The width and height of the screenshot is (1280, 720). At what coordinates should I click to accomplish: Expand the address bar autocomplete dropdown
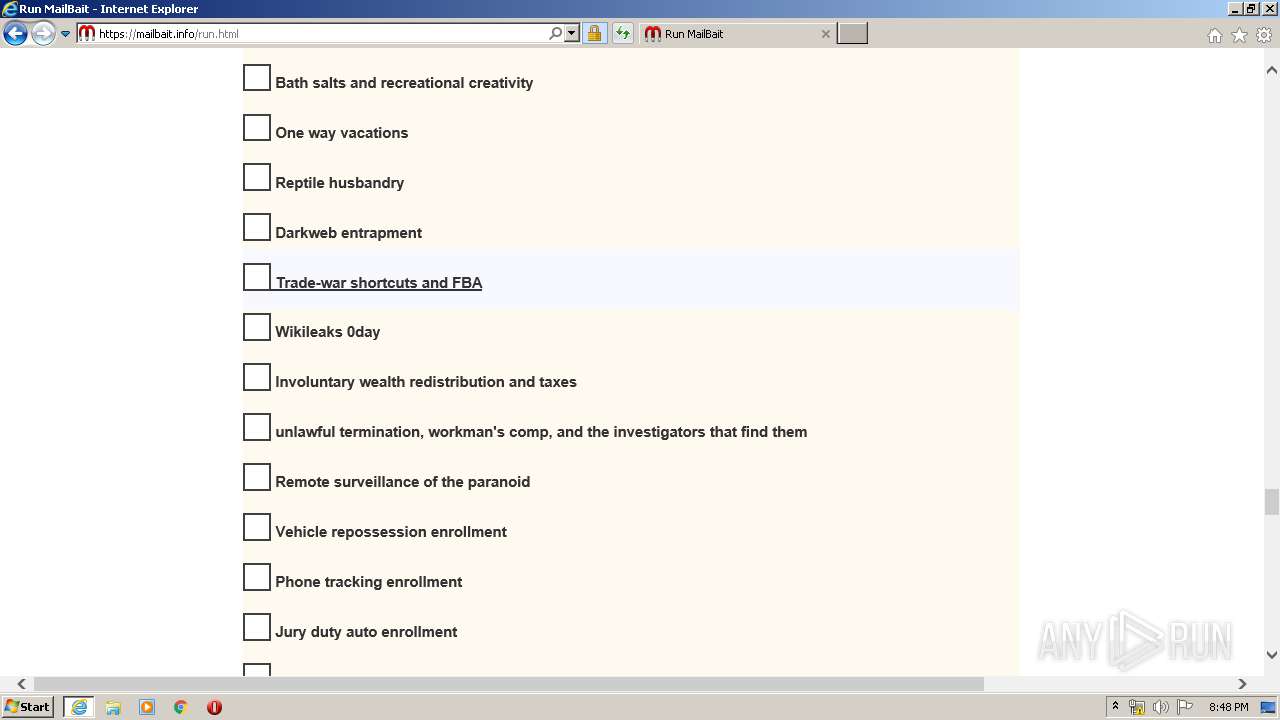coord(572,33)
